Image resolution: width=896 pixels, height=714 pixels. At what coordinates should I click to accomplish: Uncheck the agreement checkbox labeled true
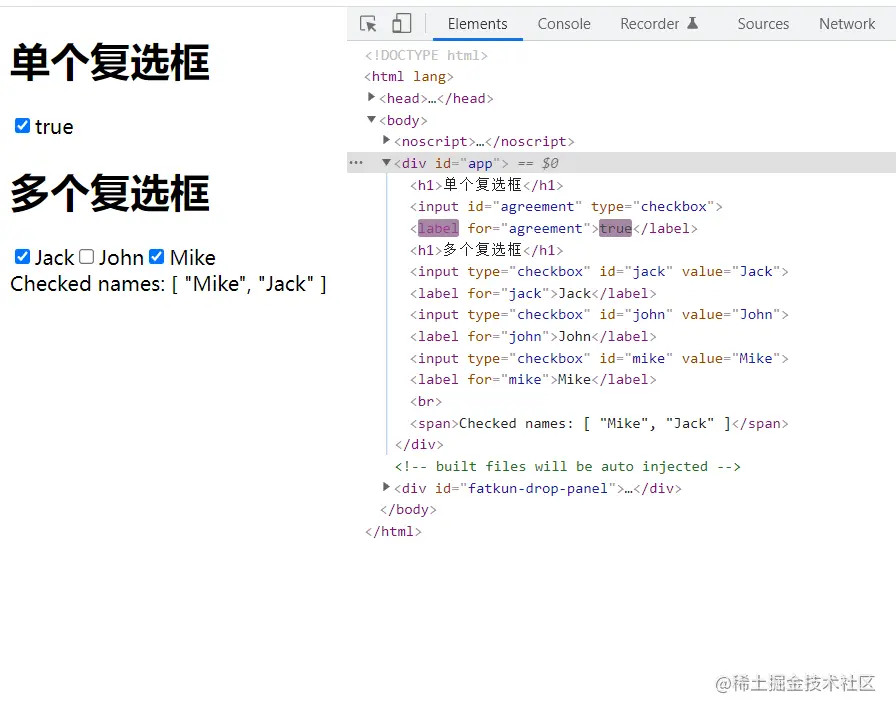[x=22, y=126]
